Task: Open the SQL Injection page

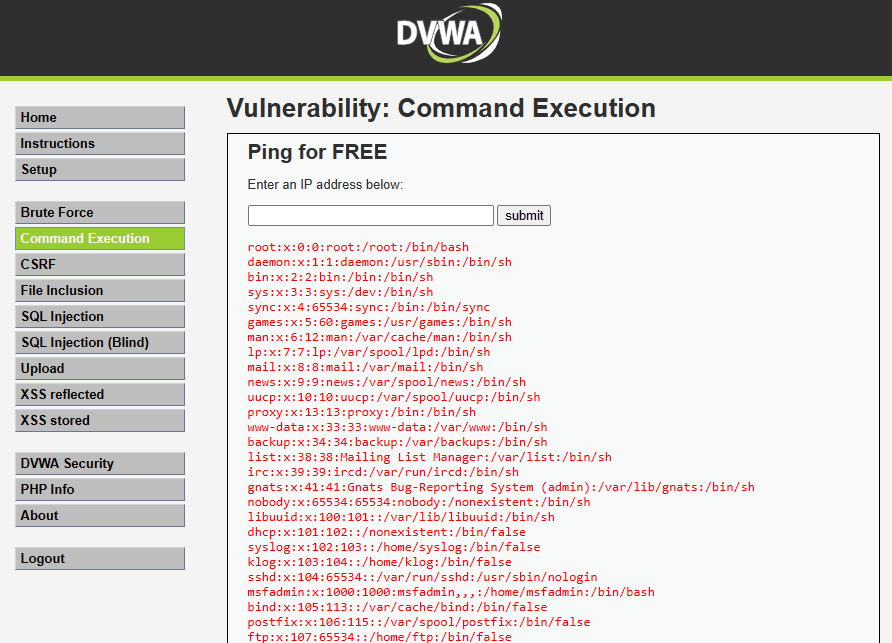Action: click(100, 317)
